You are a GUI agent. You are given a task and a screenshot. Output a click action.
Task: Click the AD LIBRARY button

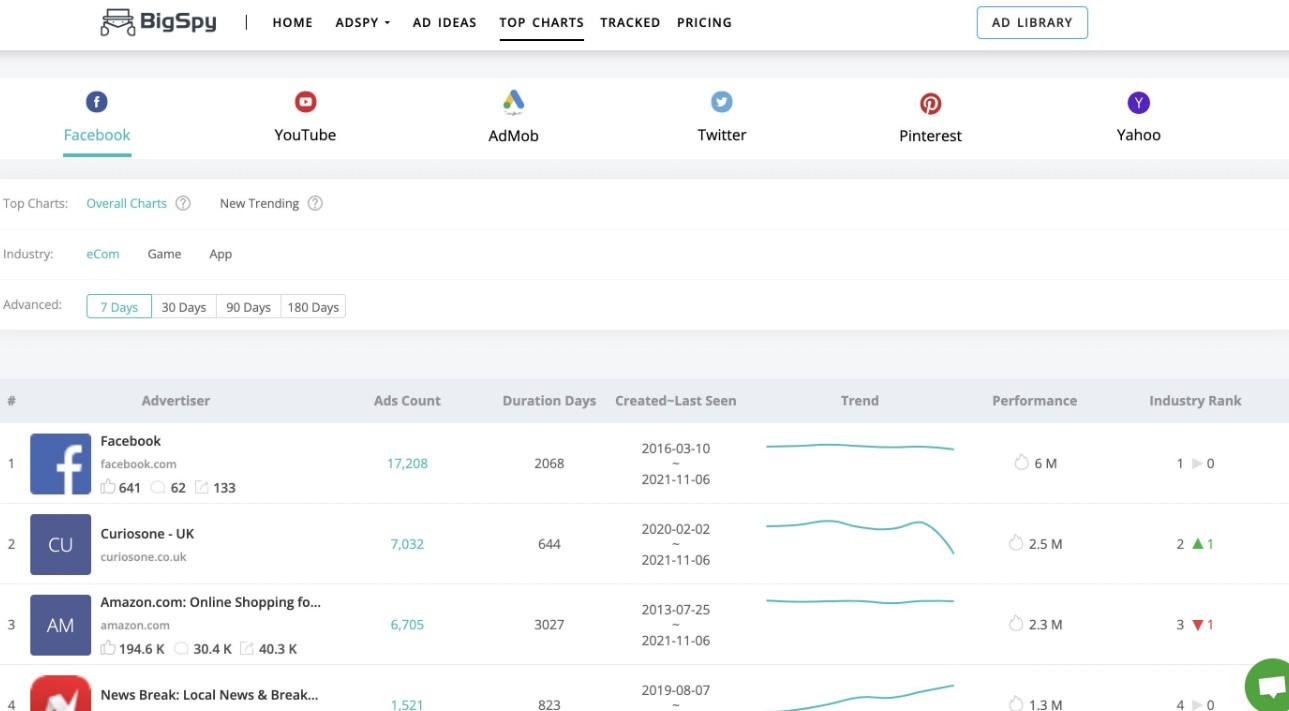(x=1032, y=23)
